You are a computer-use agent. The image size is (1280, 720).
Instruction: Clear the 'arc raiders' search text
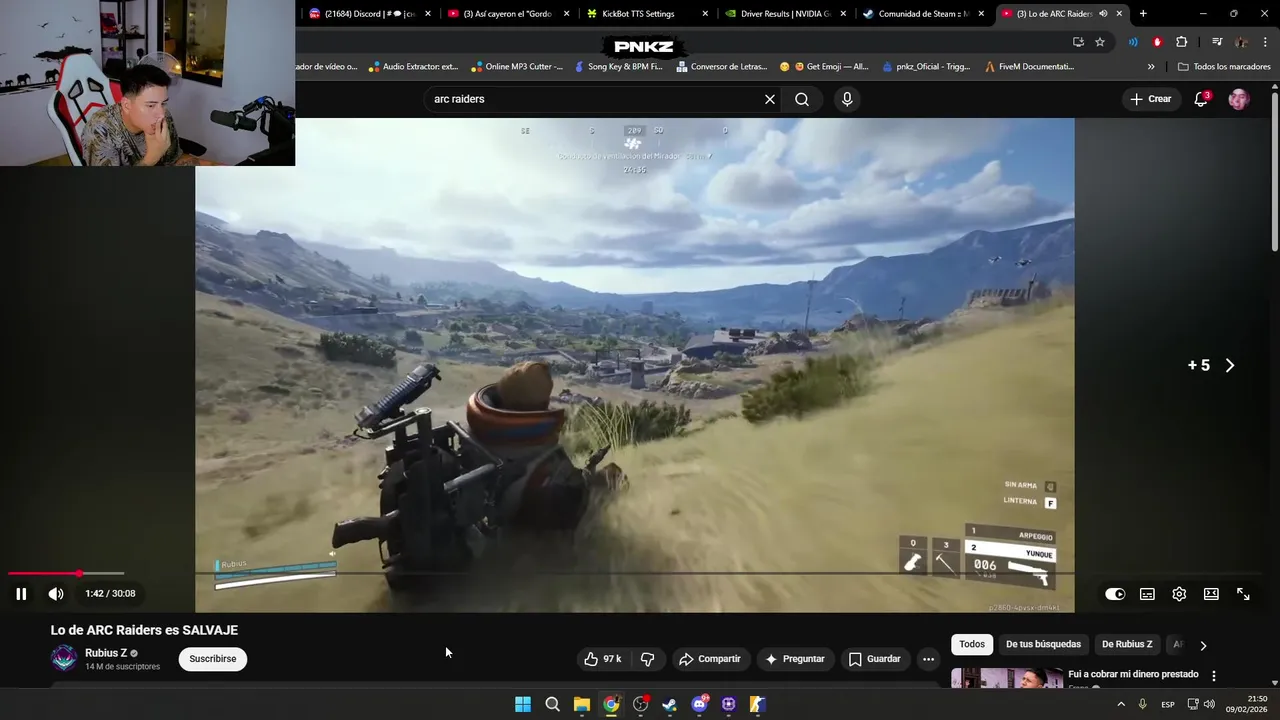[x=770, y=99]
